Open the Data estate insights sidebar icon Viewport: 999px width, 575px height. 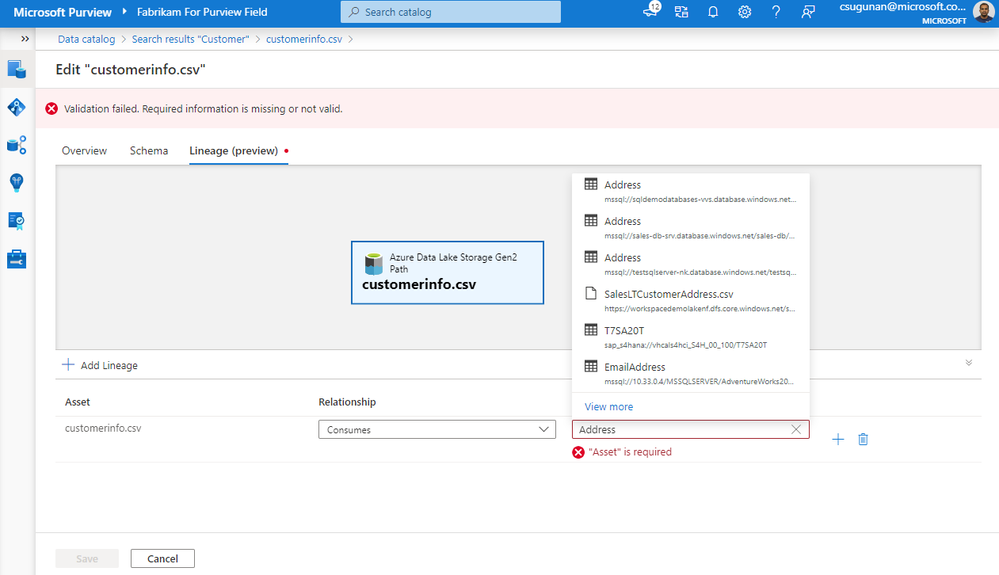click(17, 145)
